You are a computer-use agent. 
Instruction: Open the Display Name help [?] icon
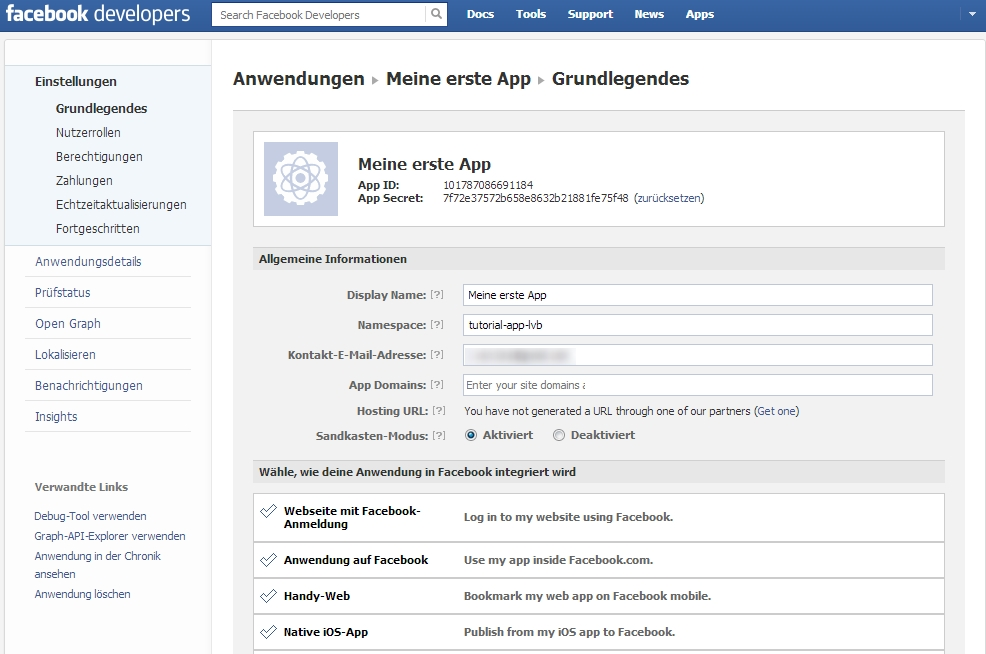[x=437, y=294]
